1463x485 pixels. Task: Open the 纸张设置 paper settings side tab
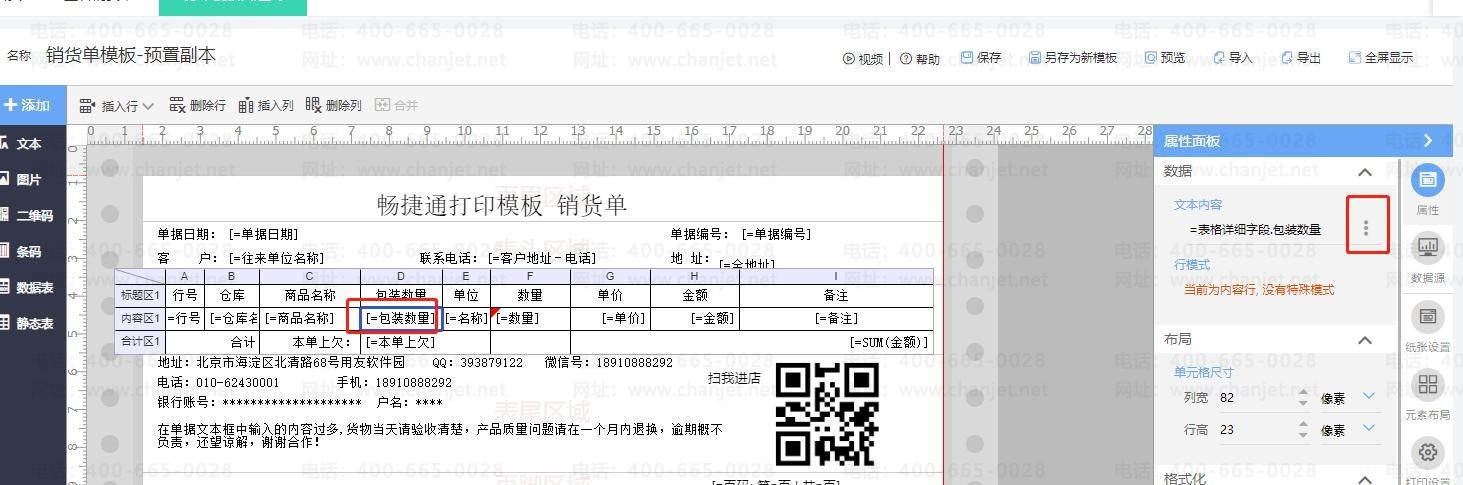coord(1428,328)
